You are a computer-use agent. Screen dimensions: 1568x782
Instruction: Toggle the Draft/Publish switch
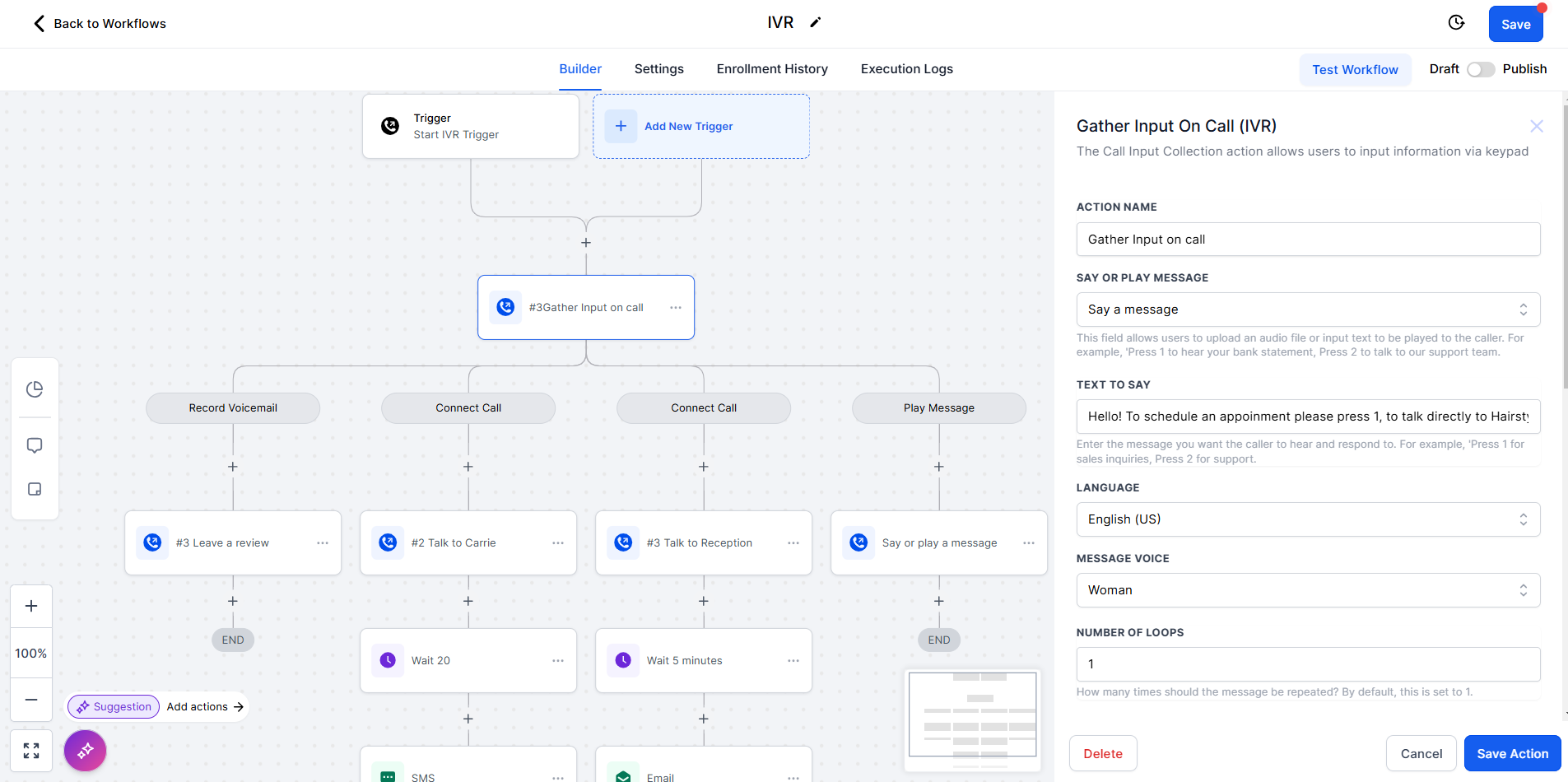pos(1481,70)
